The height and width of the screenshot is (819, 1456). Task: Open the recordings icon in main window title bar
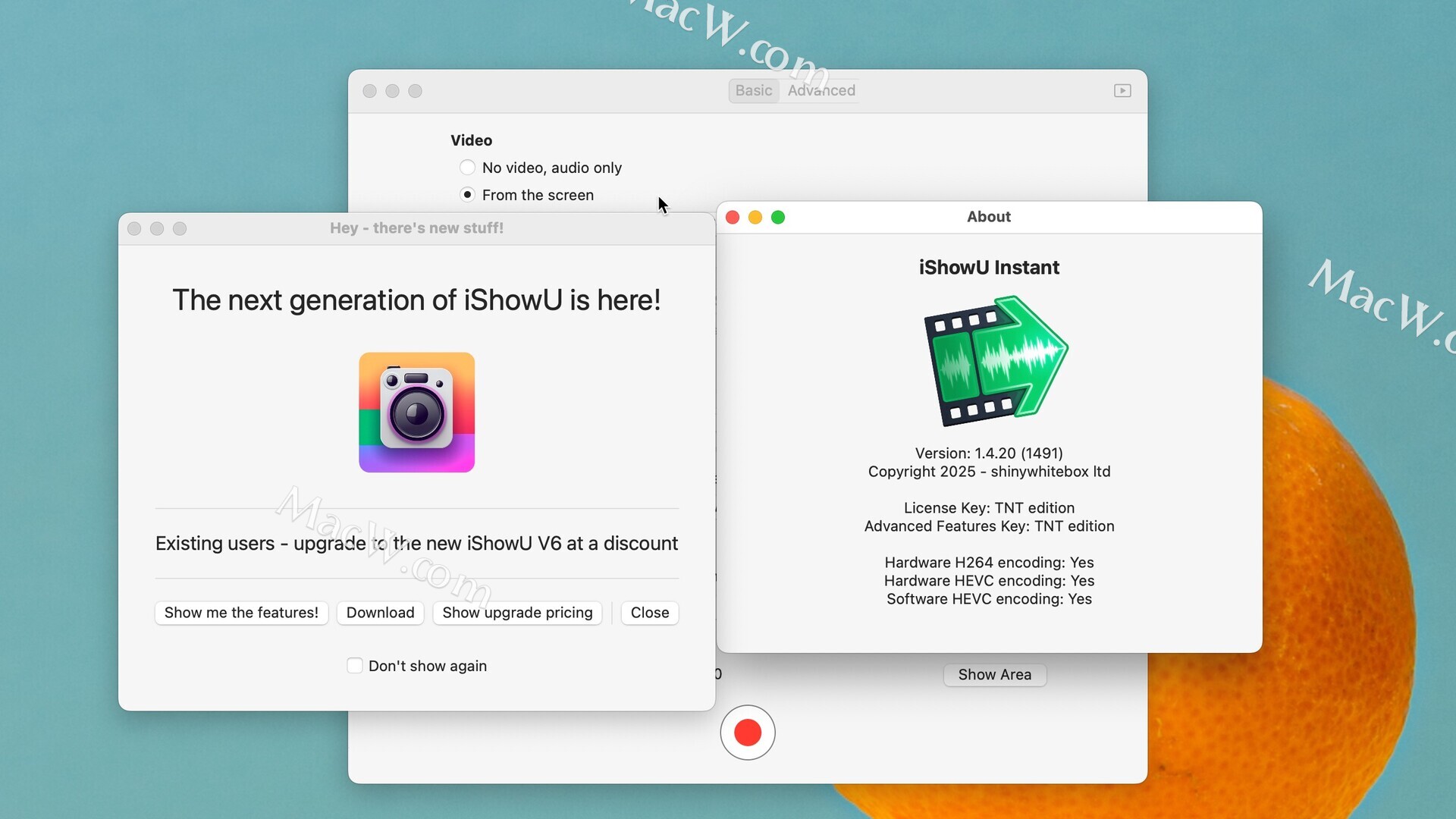pos(1122,91)
